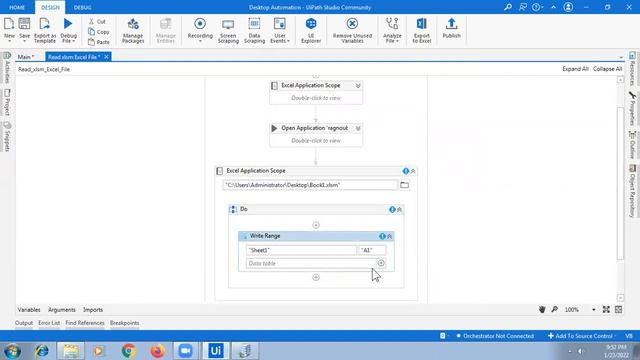The height and width of the screenshot is (360, 640).
Task: Publish the project
Action: (451, 29)
